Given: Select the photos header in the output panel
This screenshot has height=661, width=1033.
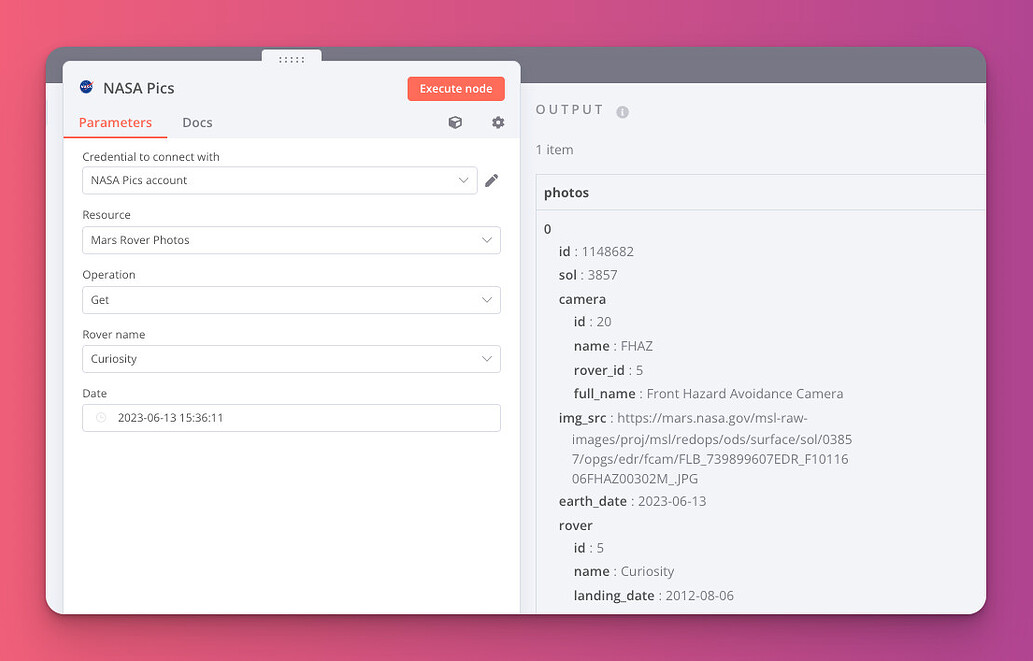Looking at the screenshot, I should [x=566, y=190].
